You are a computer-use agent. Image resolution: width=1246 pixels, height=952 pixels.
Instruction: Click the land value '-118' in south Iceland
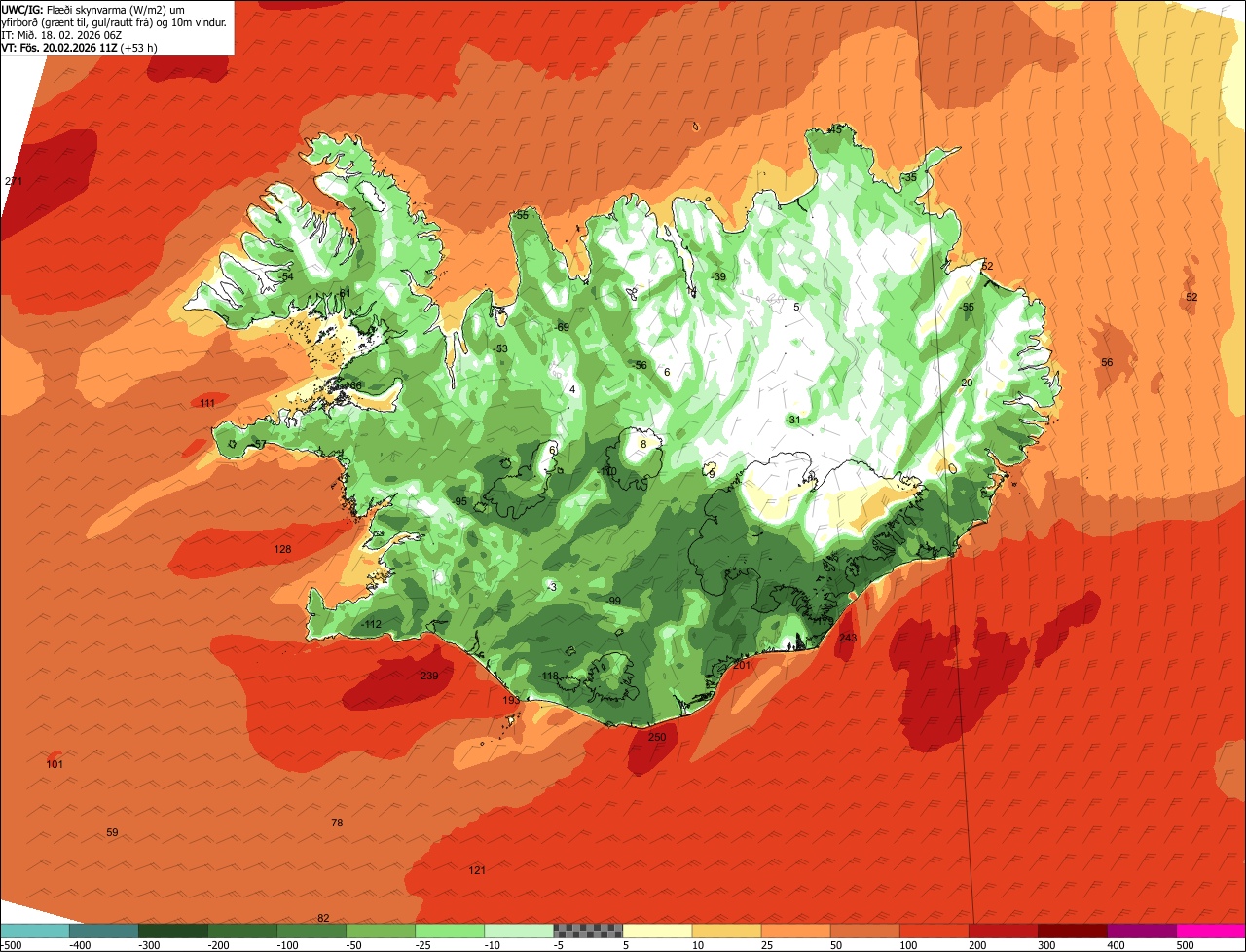548,676
